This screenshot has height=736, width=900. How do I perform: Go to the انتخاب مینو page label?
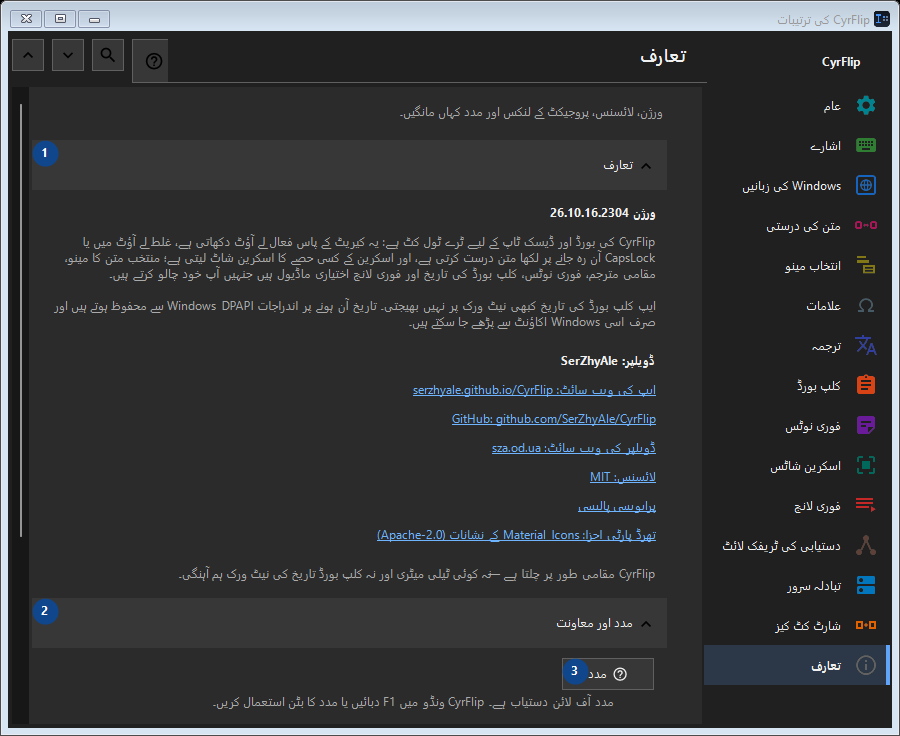813,266
